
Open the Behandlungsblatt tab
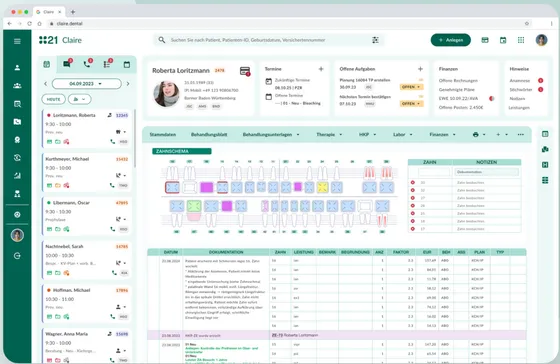pyautogui.click(x=209, y=135)
